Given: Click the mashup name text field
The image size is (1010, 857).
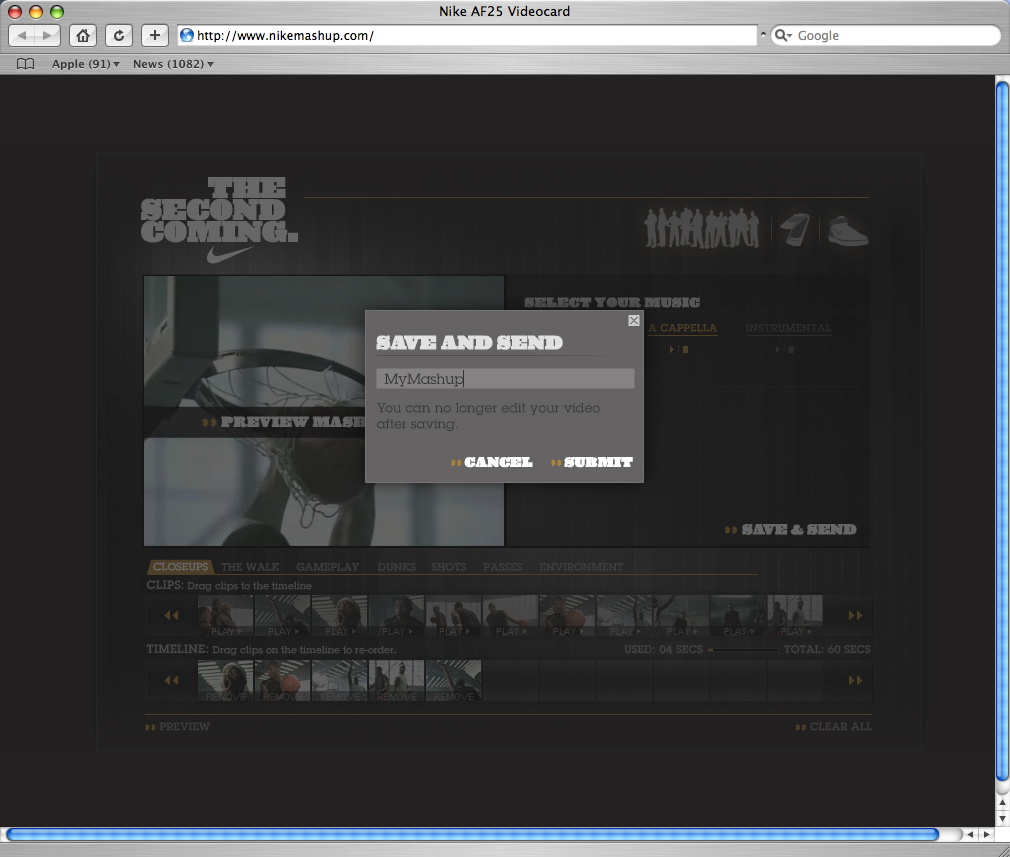Looking at the screenshot, I should coord(505,379).
